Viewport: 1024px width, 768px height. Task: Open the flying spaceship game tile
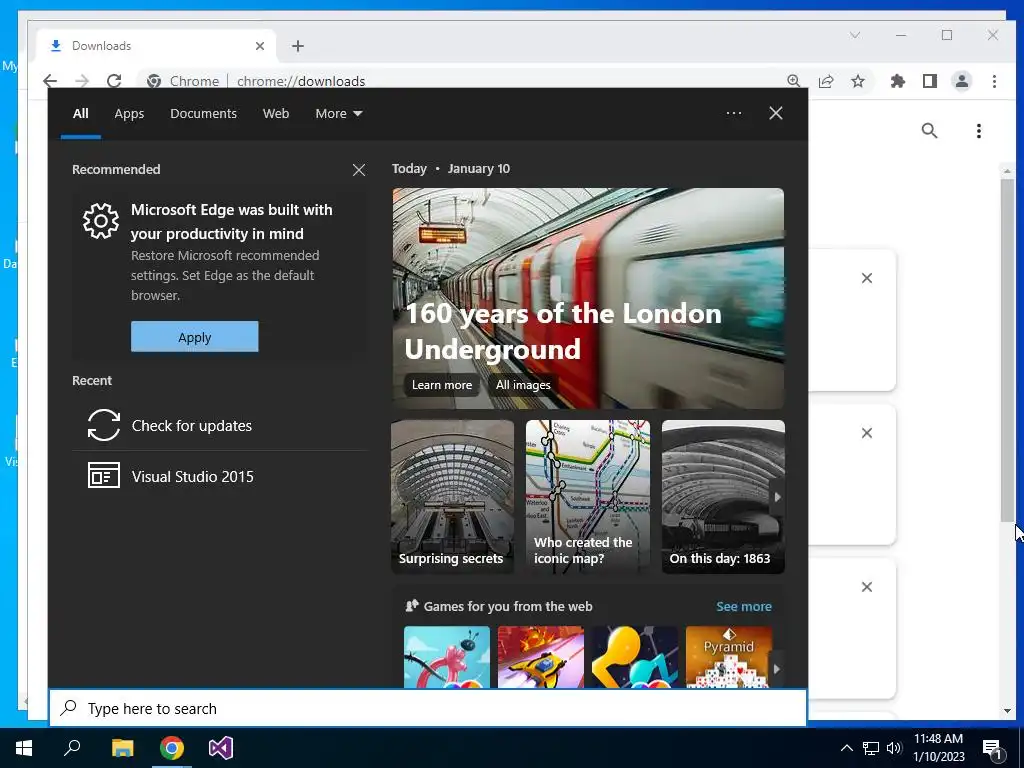(x=541, y=657)
